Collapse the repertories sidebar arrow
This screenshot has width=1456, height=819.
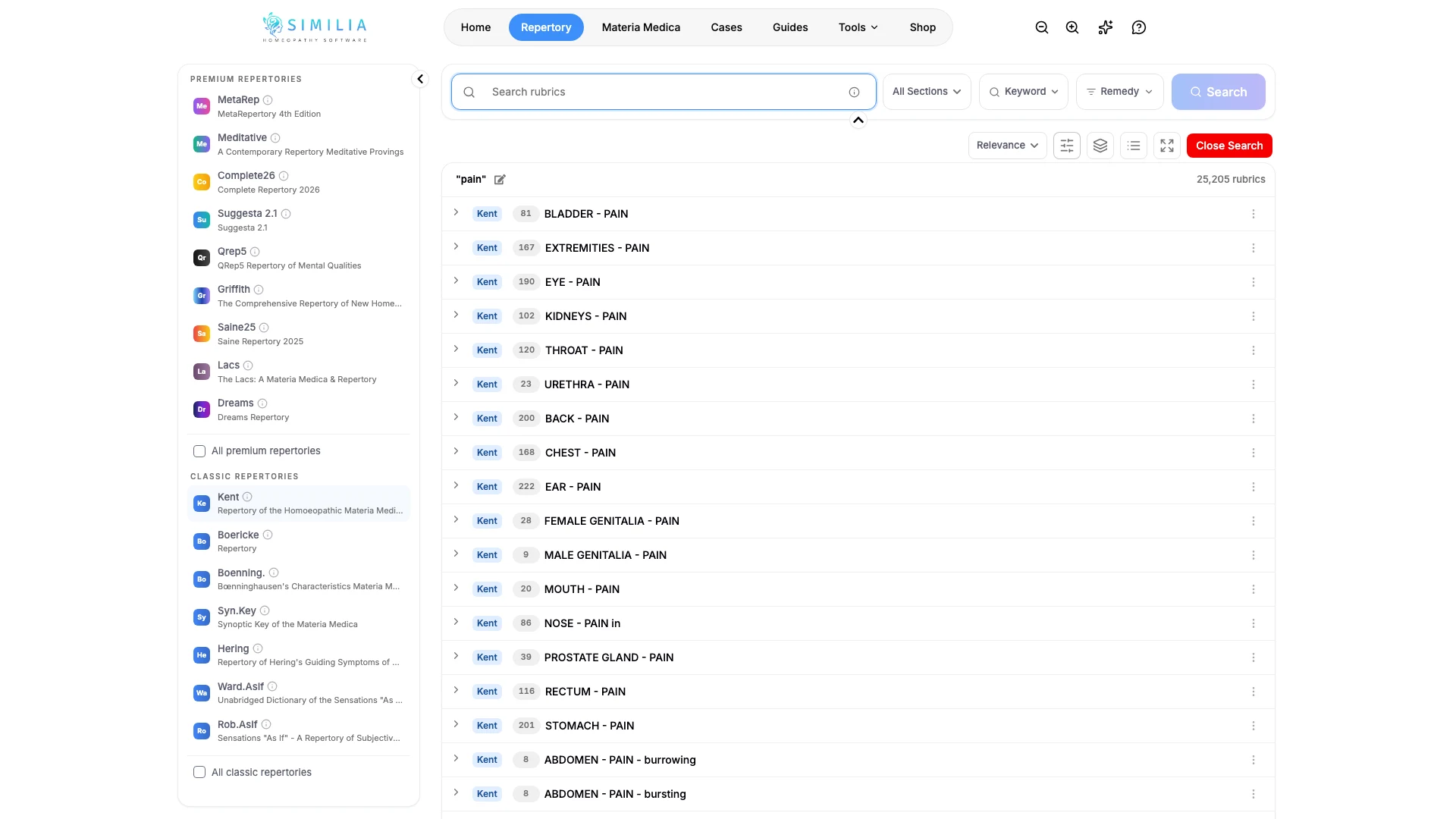[x=420, y=79]
